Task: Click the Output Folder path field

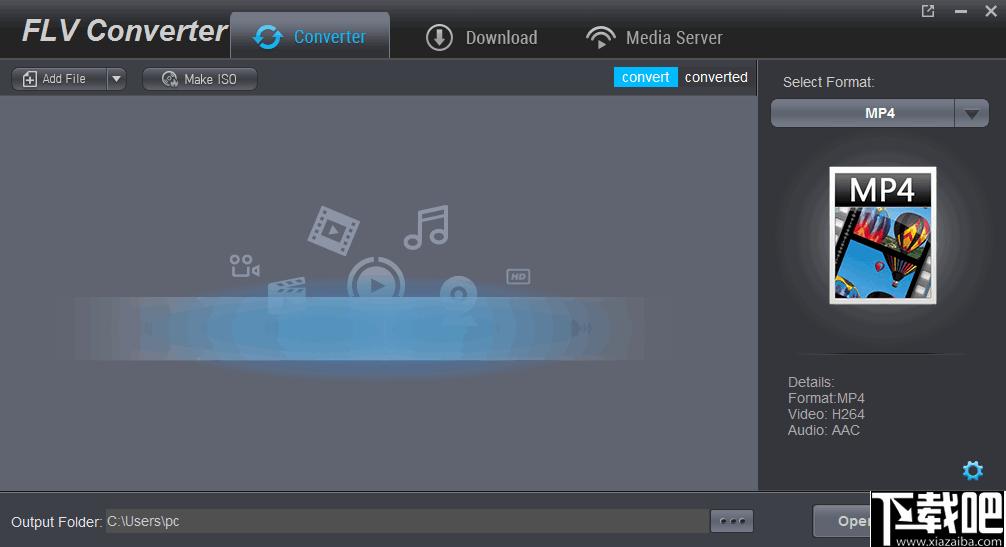Action: 407,521
